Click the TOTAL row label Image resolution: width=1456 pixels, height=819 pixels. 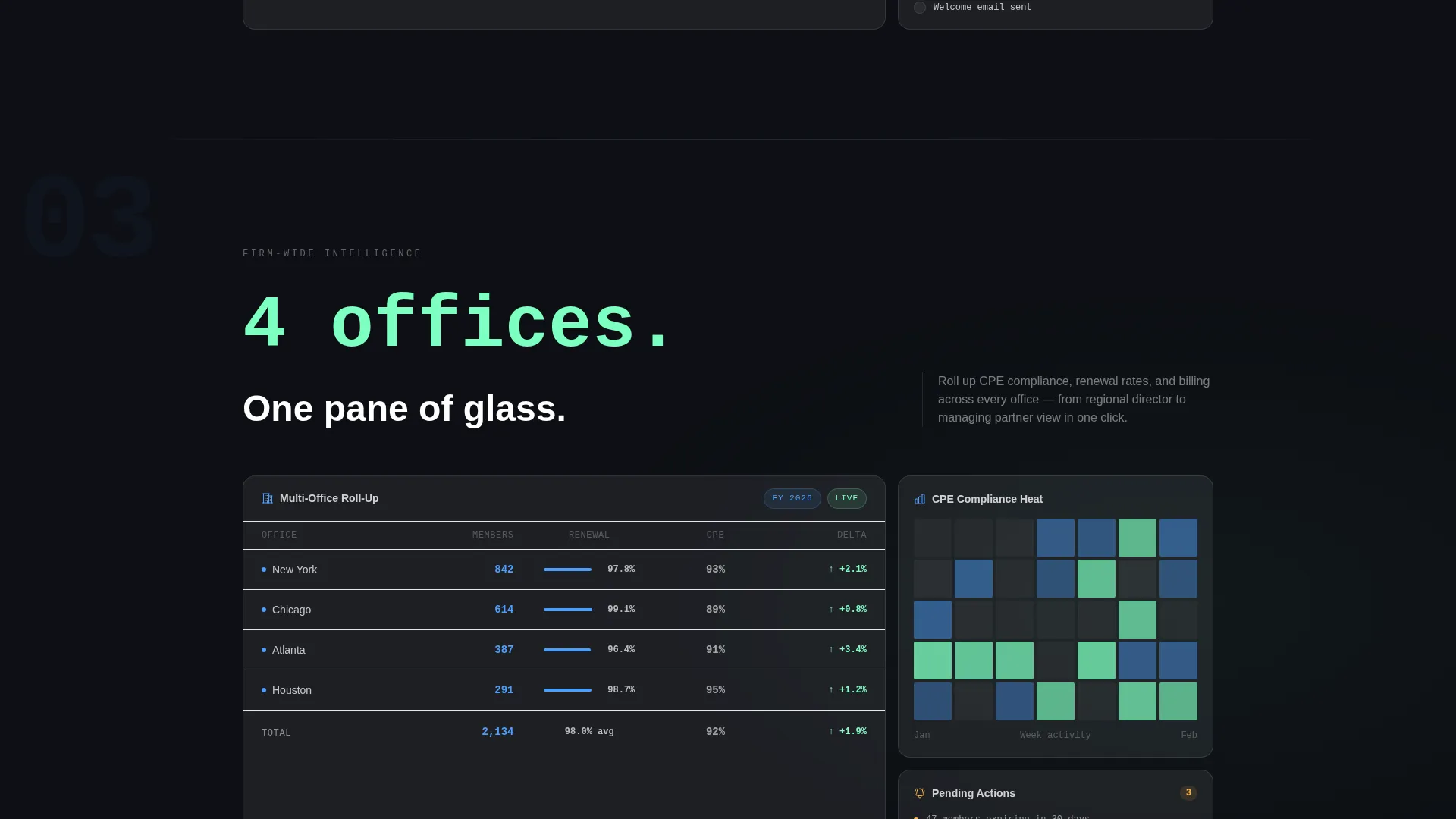click(x=276, y=733)
